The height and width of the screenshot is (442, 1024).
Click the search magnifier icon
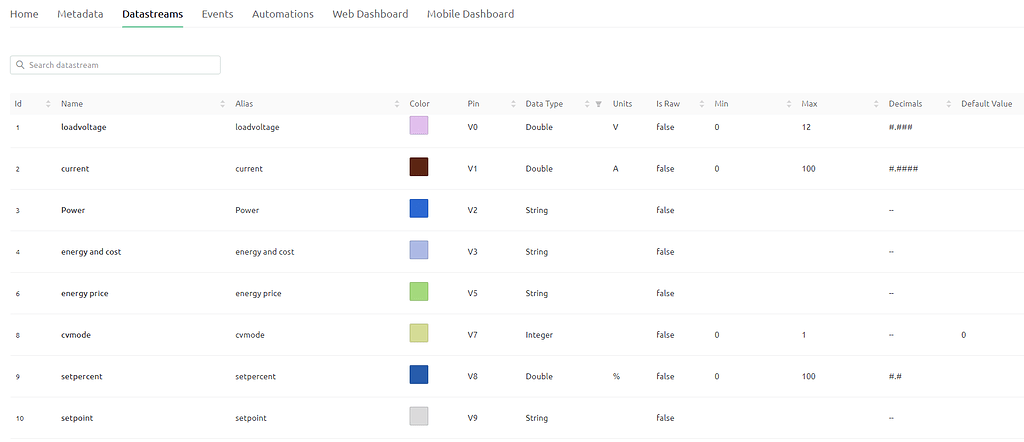click(20, 65)
